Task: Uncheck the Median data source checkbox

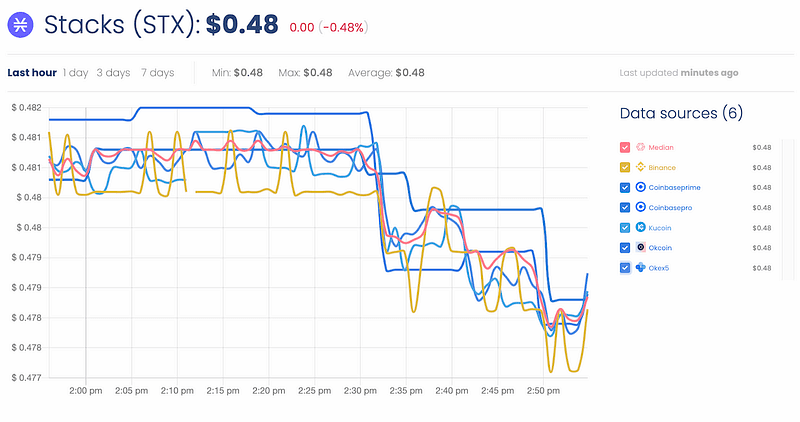Action: [625, 147]
